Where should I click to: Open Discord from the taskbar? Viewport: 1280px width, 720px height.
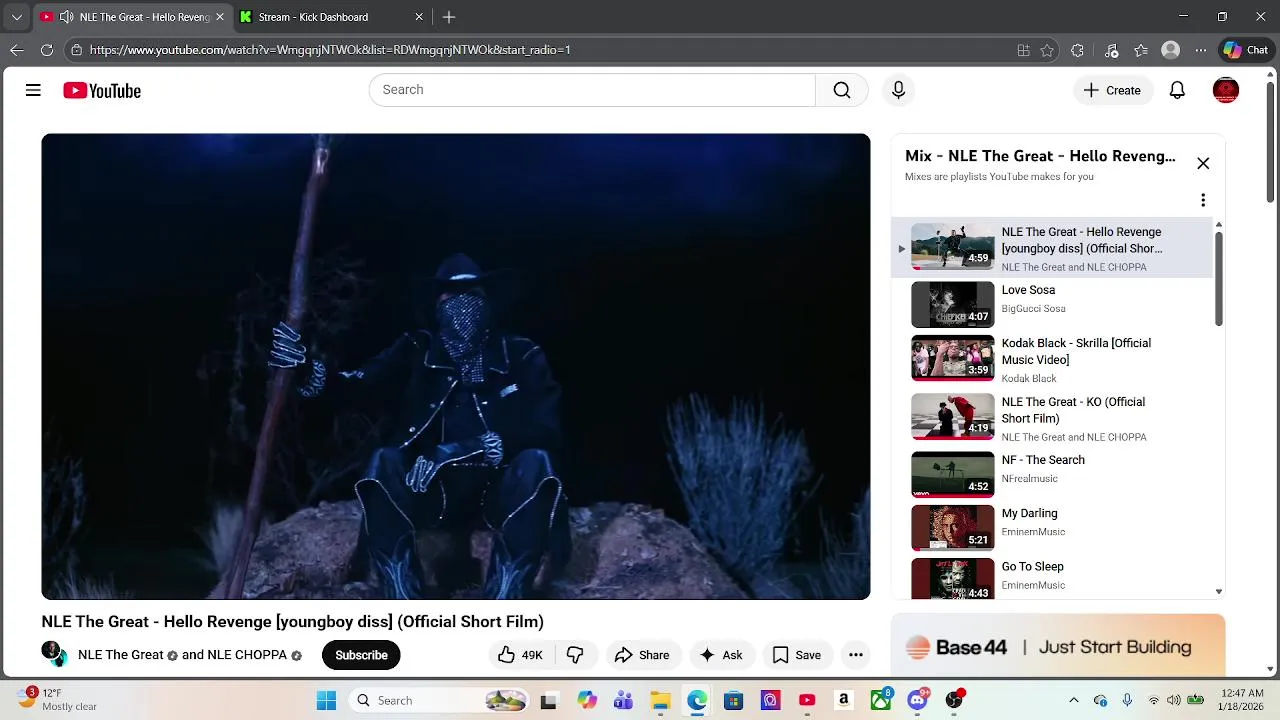(x=918, y=701)
